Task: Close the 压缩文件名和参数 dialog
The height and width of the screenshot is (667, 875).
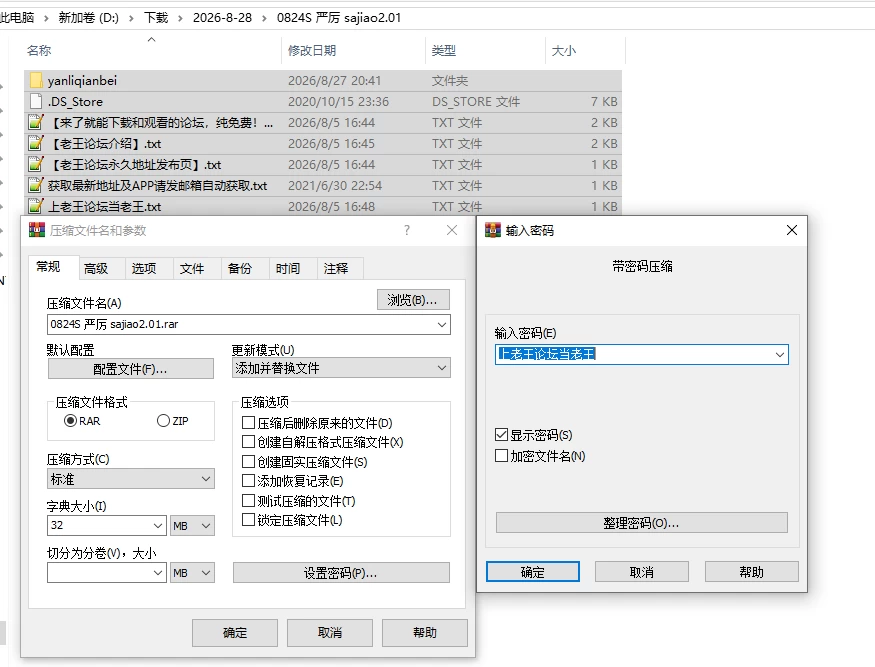Action: (x=452, y=230)
